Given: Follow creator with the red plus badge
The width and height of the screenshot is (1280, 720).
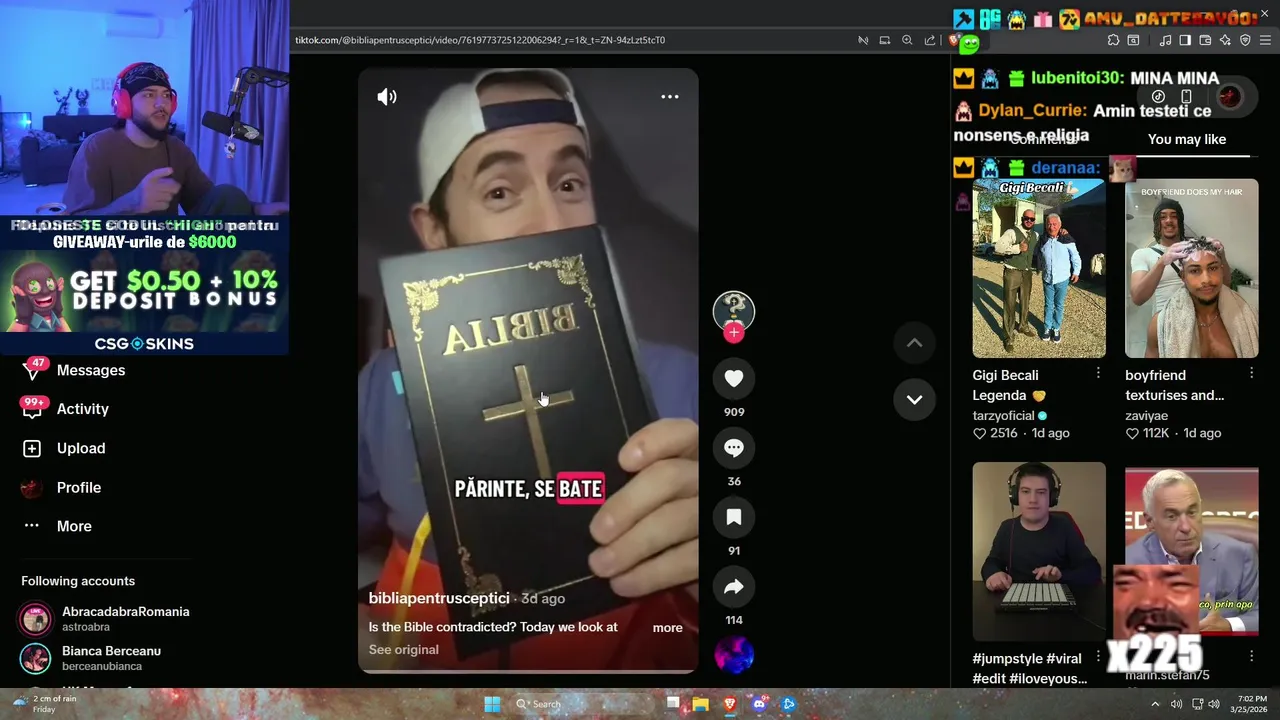Looking at the screenshot, I should click(x=734, y=333).
